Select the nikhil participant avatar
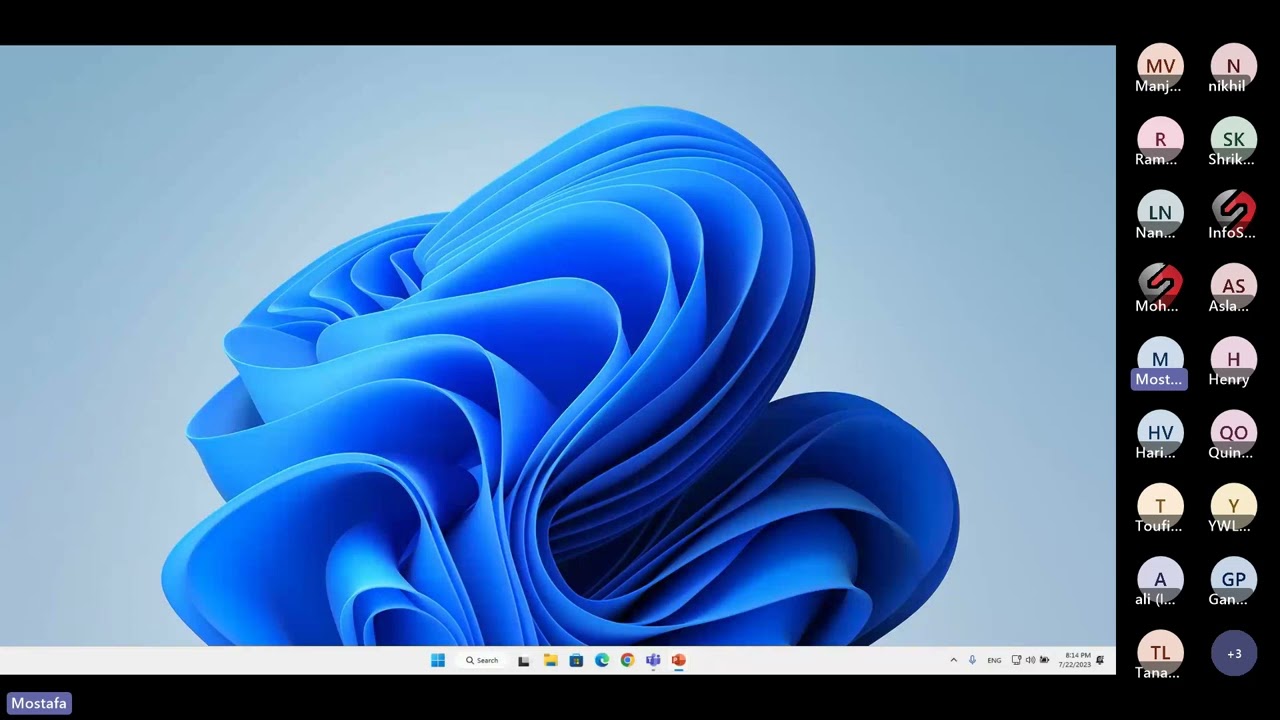This screenshot has width=1280, height=720. 1233,66
